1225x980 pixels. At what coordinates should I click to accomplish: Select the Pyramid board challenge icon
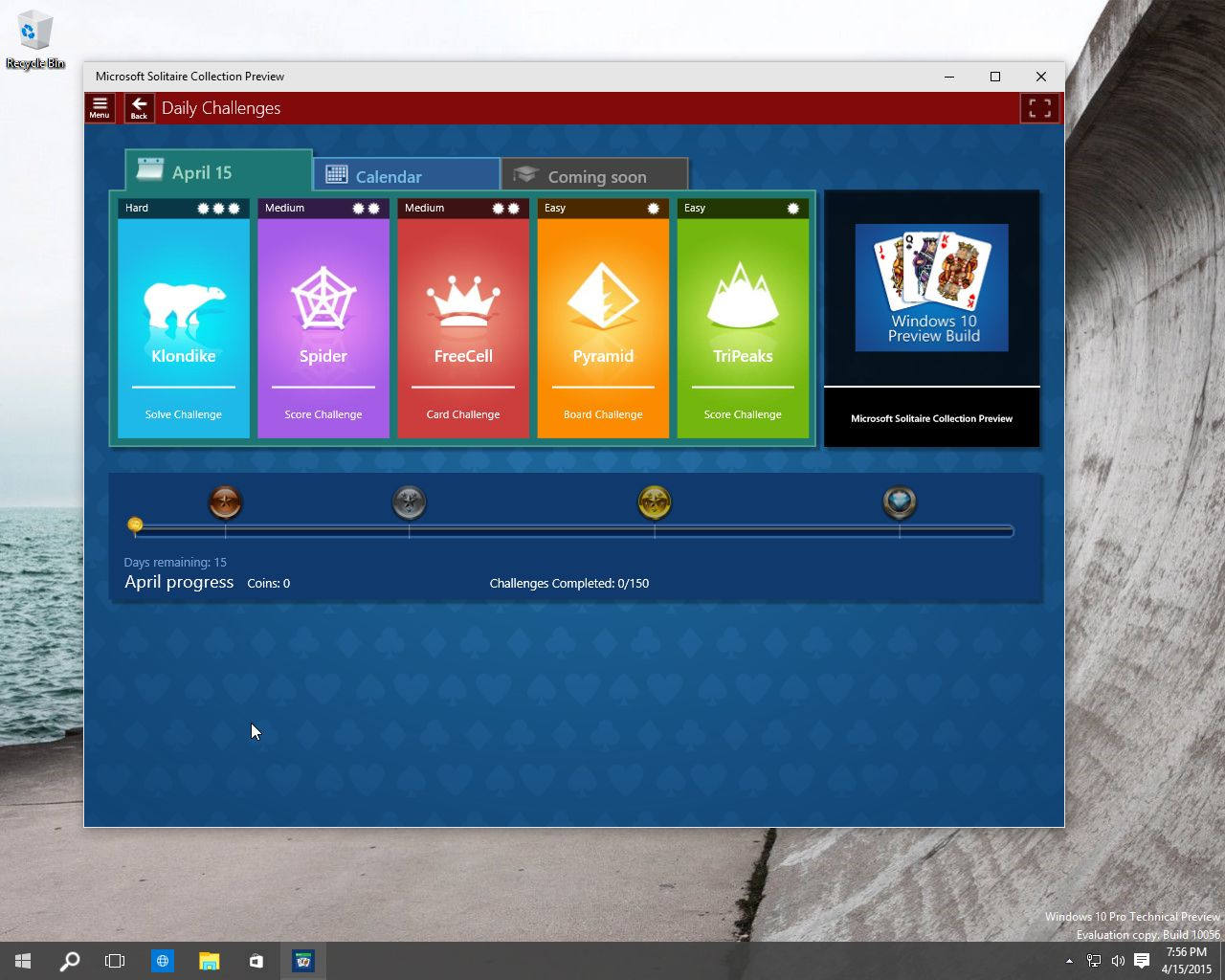point(603,299)
